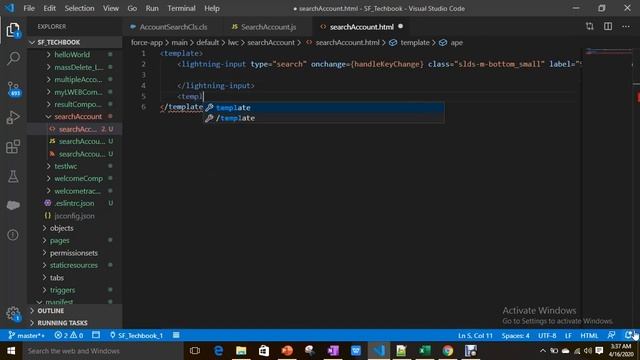
Task: Expand the testlwc folder
Action: pyautogui.click(x=65, y=166)
